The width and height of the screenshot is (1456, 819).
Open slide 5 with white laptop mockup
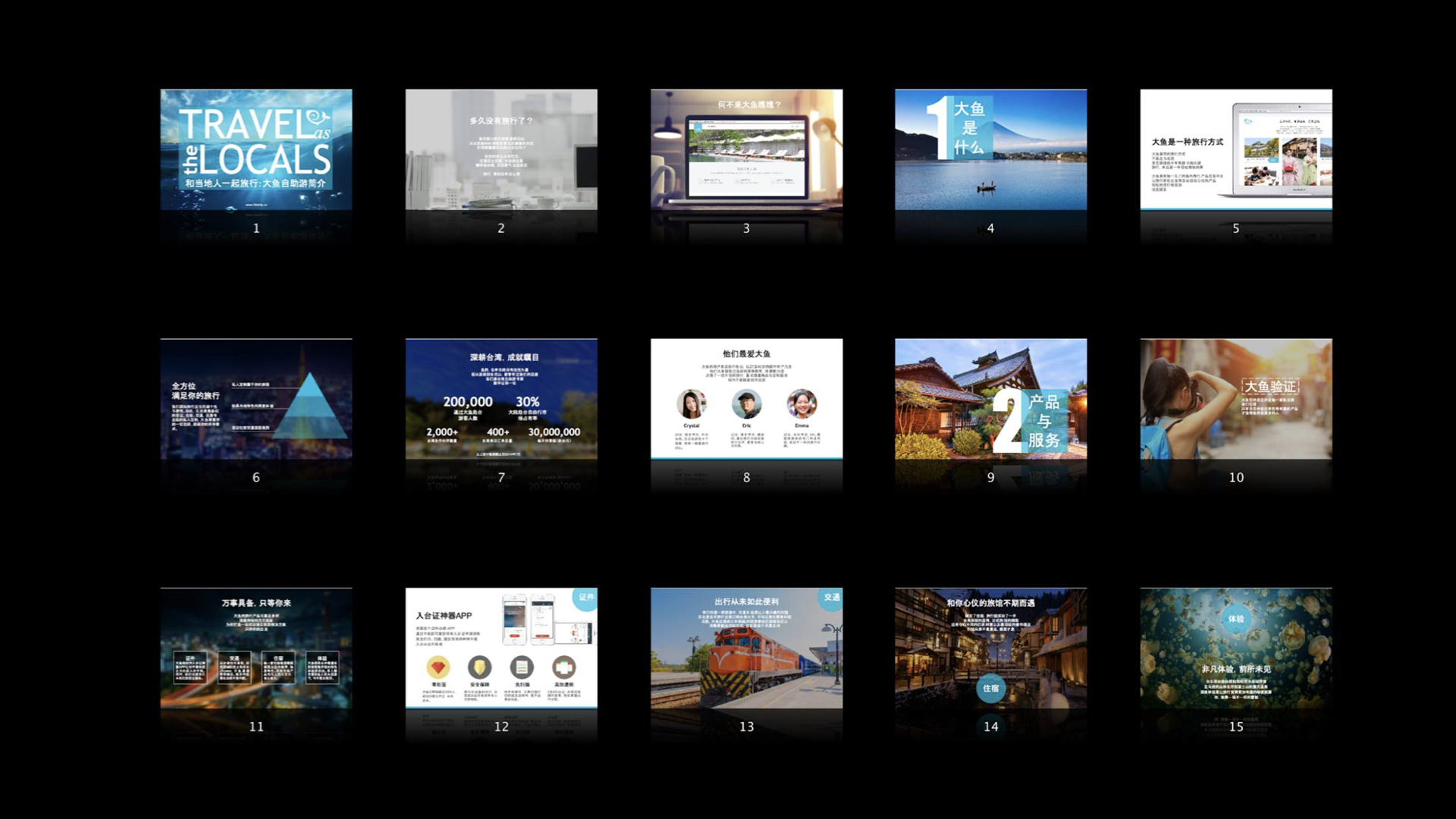[x=1236, y=149]
